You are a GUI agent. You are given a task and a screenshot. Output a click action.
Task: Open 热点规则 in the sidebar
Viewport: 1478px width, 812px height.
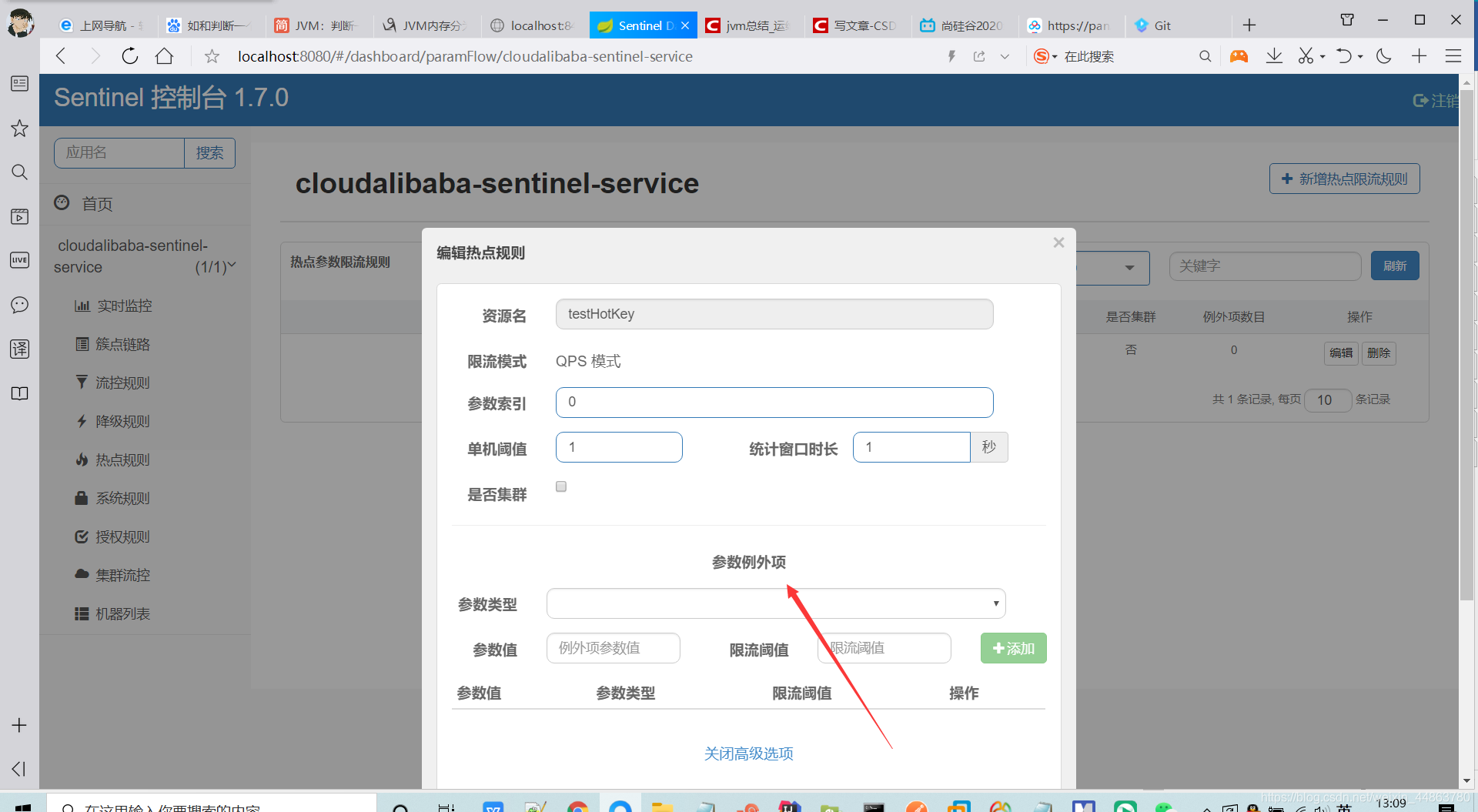[x=113, y=459]
